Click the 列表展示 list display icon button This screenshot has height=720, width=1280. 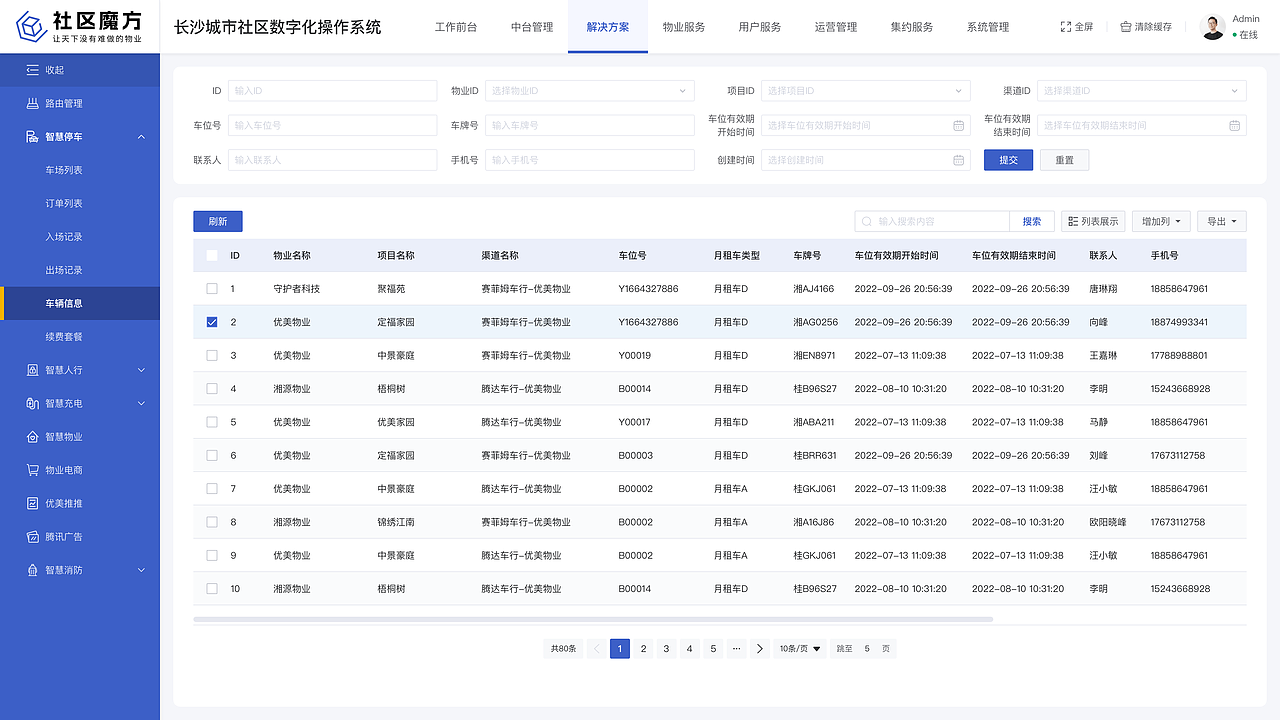coord(1074,220)
